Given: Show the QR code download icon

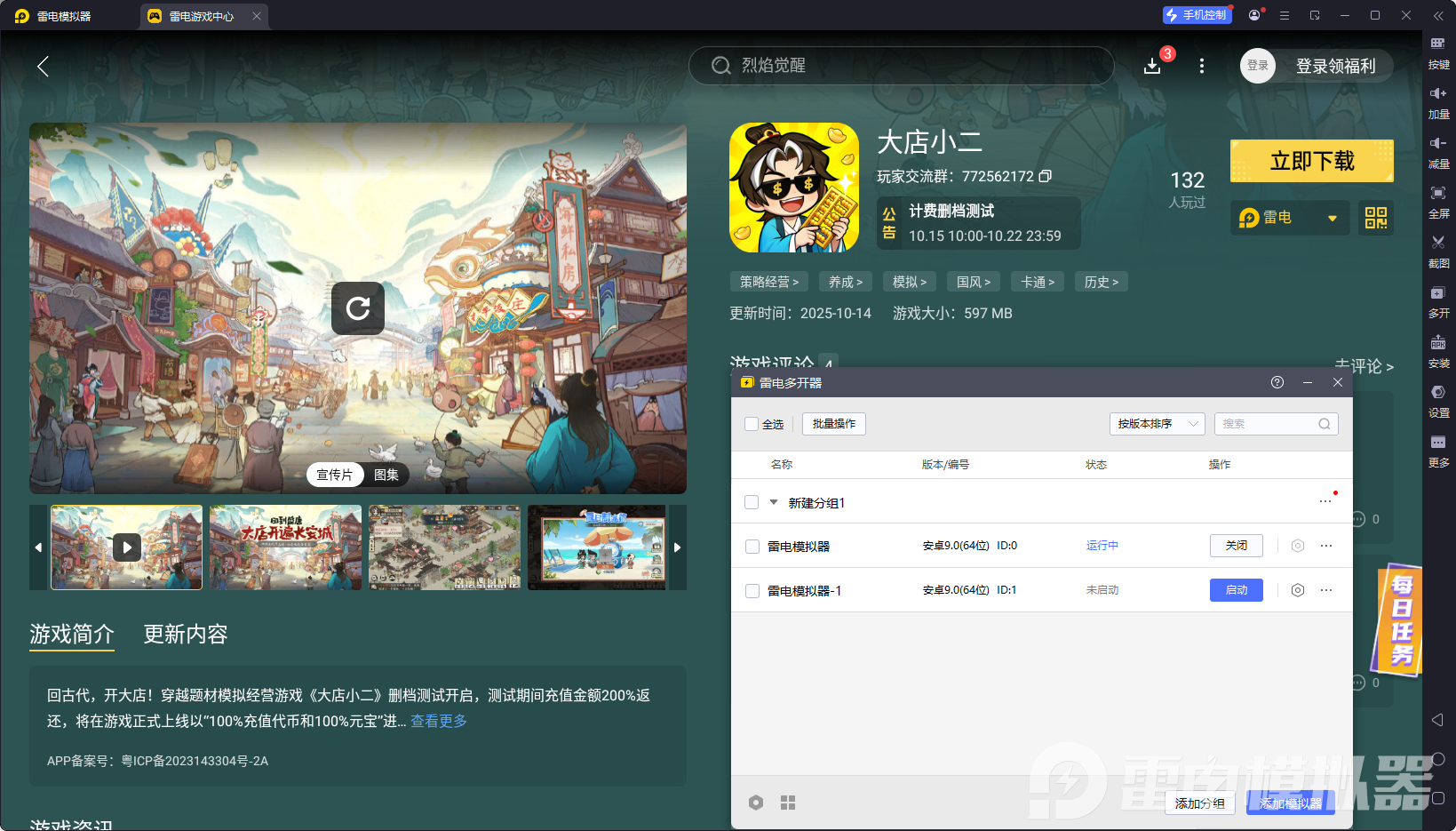Looking at the screenshot, I should [1376, 218].
